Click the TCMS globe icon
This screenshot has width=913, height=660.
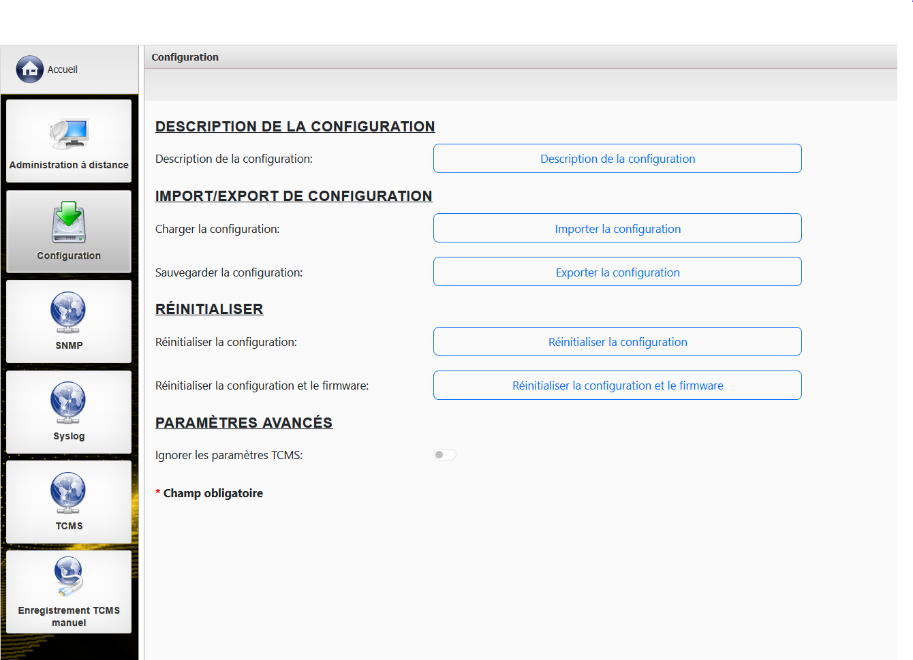[69, 492]
